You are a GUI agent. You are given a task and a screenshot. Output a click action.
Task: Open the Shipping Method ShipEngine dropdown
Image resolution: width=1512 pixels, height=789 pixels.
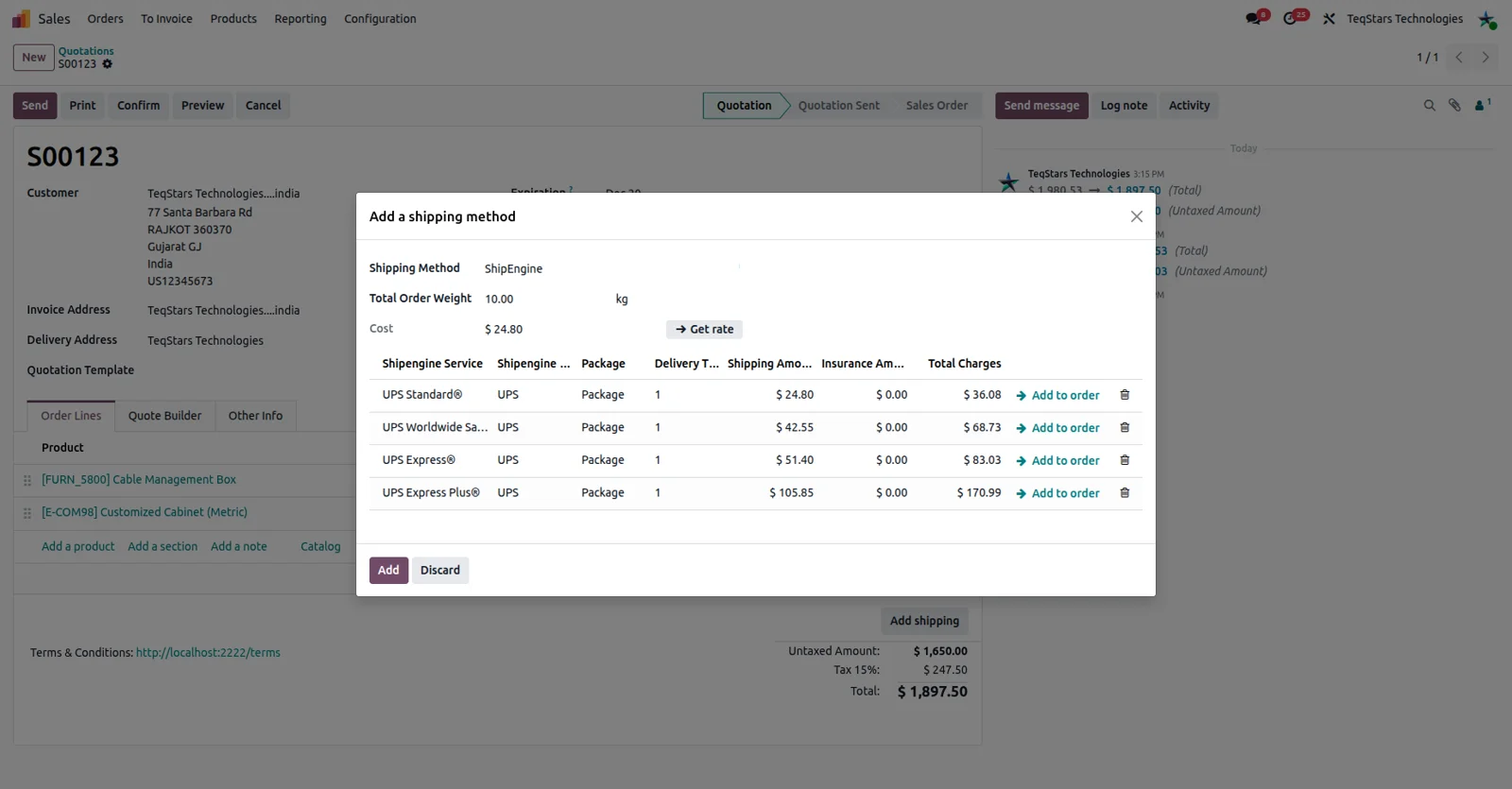point(612,268)
